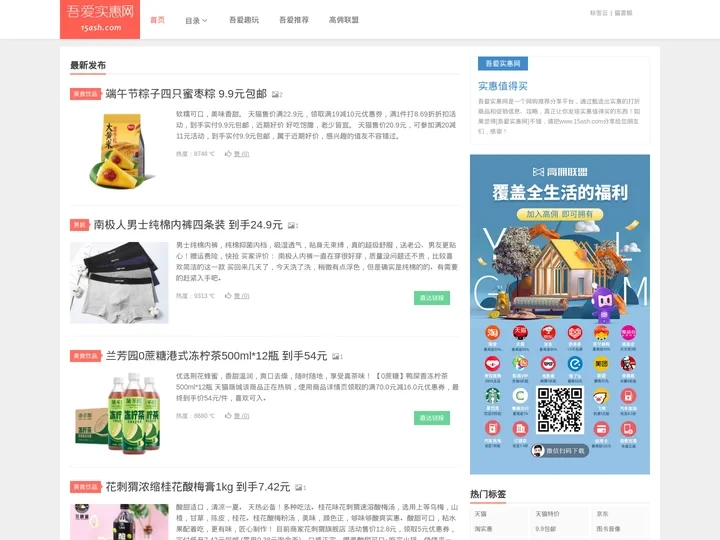This screenshot has width=720, height=540.
Task: Click the hotel building icon in the banner
Action: point(520,428)
